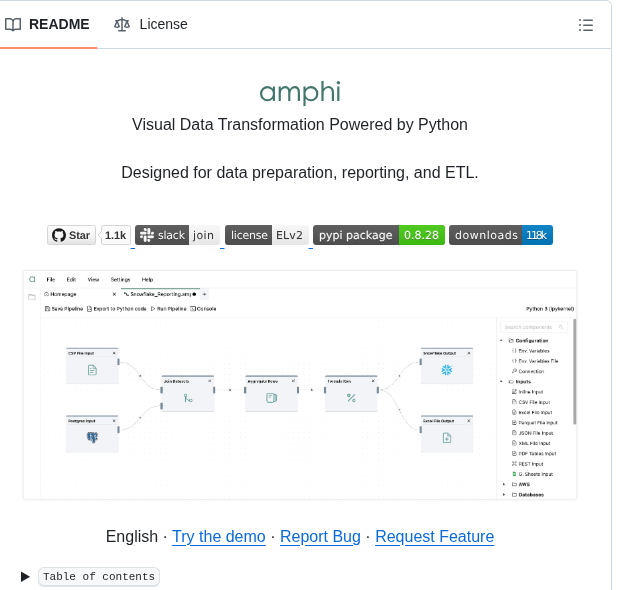Click the amphi logo
619x590 pixels.
(300, 93)
